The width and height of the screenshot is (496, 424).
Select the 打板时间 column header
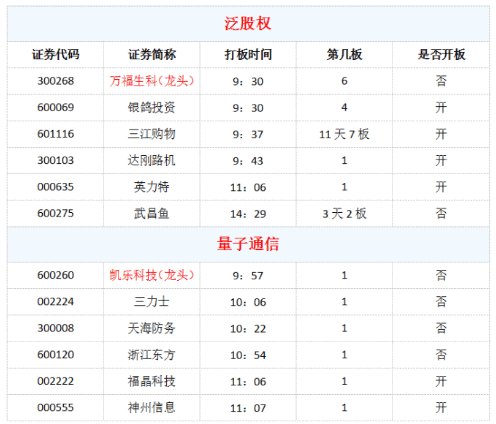coord(248,54)
